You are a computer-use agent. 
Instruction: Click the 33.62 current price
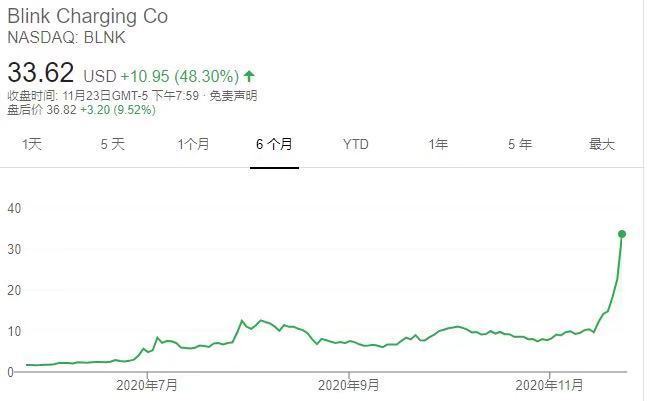[x=41, y=73]
